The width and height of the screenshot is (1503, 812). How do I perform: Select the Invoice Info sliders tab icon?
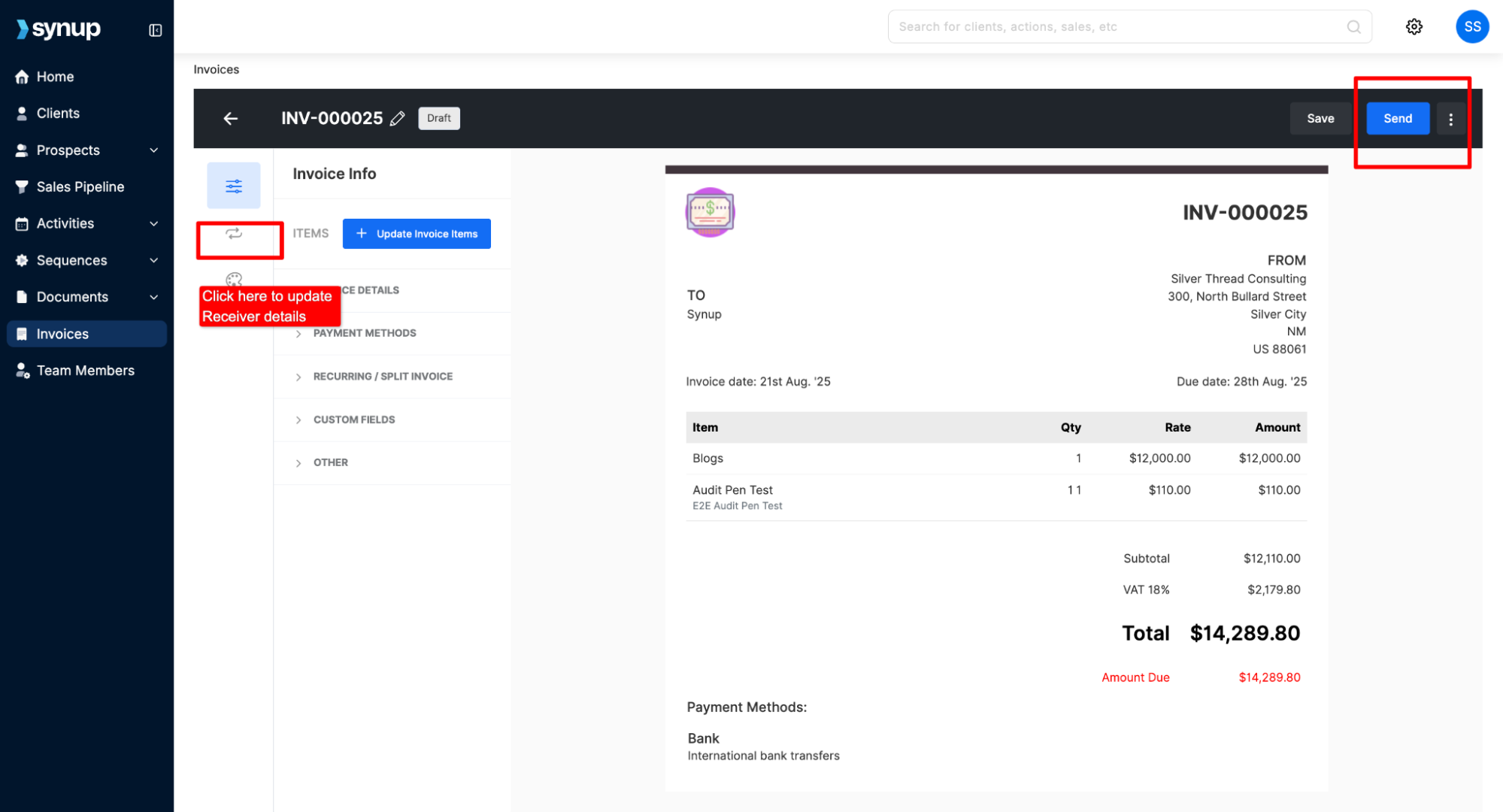(x=234, y=186)
